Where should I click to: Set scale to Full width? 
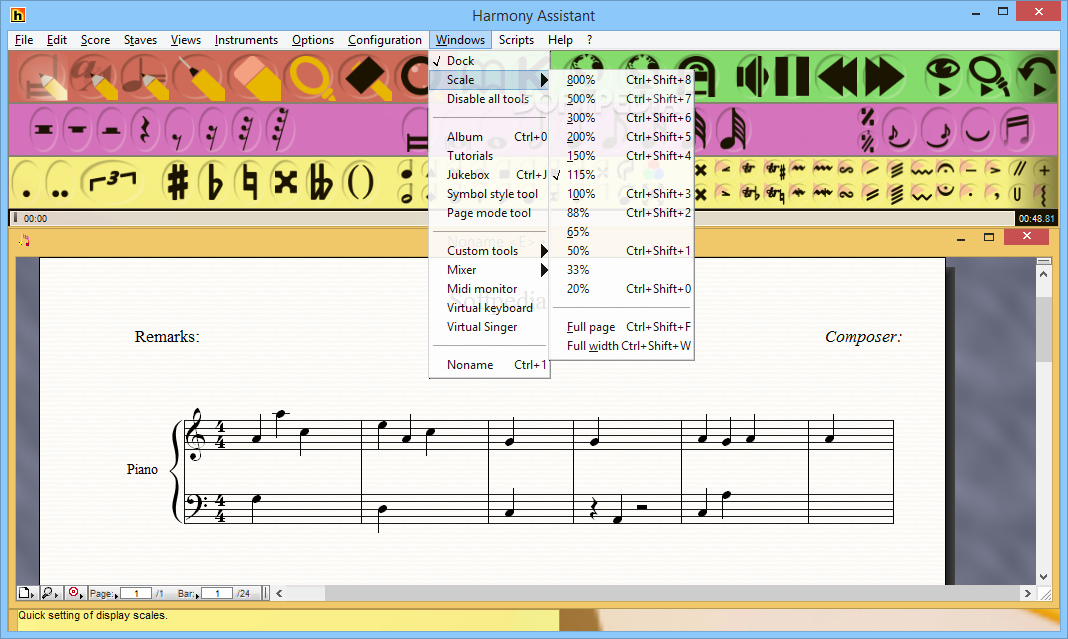tap(622, 346)
